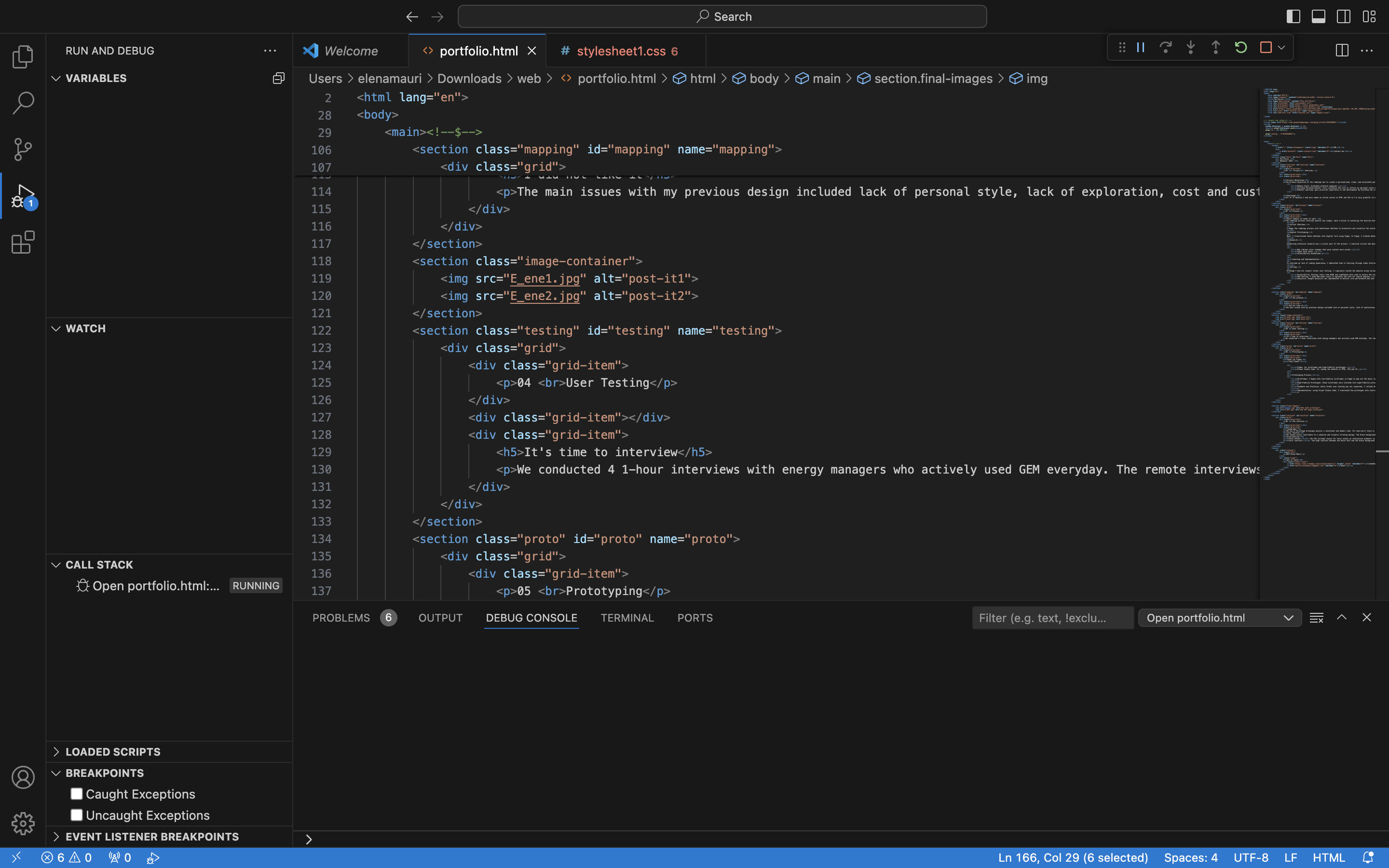Open the Output panel tab
Screen dimensions: 1389x868
440,618
